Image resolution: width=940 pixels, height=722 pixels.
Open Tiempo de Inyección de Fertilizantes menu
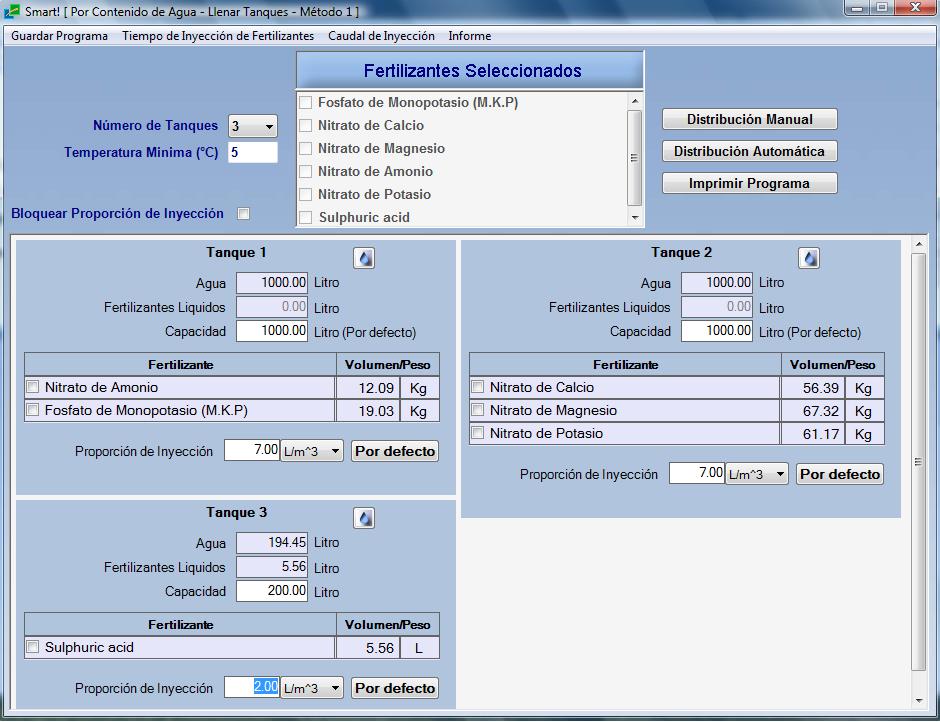pos(218,36)
